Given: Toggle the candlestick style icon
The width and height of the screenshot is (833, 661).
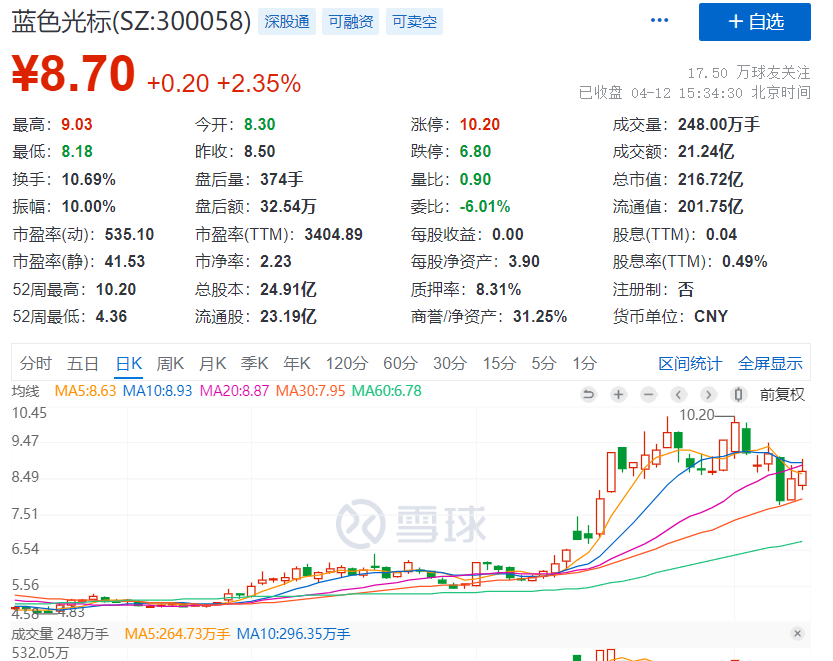Looking at the screenshot, I should click(x=738, y=395).
